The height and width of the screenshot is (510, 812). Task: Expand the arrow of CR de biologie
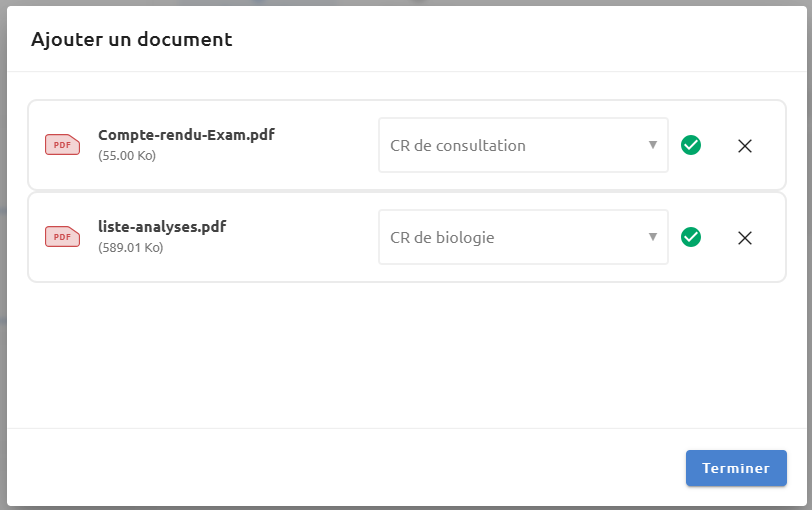[653, 237]
